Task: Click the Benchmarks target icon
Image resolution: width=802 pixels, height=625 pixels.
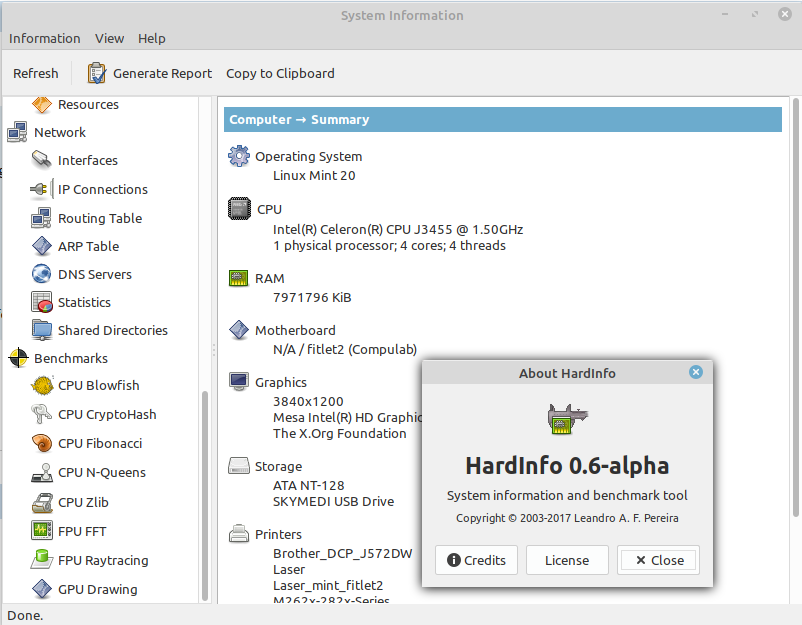Action: [18, 358]
